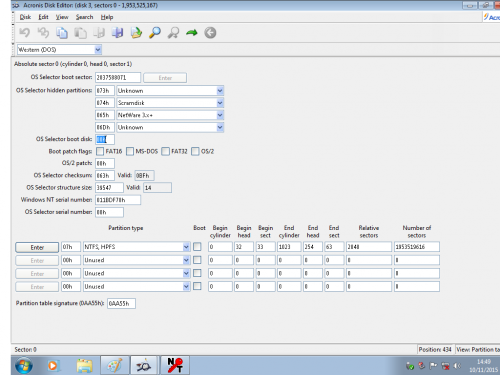Click Relative sectors field showing 2048
Screen dimensions: 500x375
tap(369, 247)
